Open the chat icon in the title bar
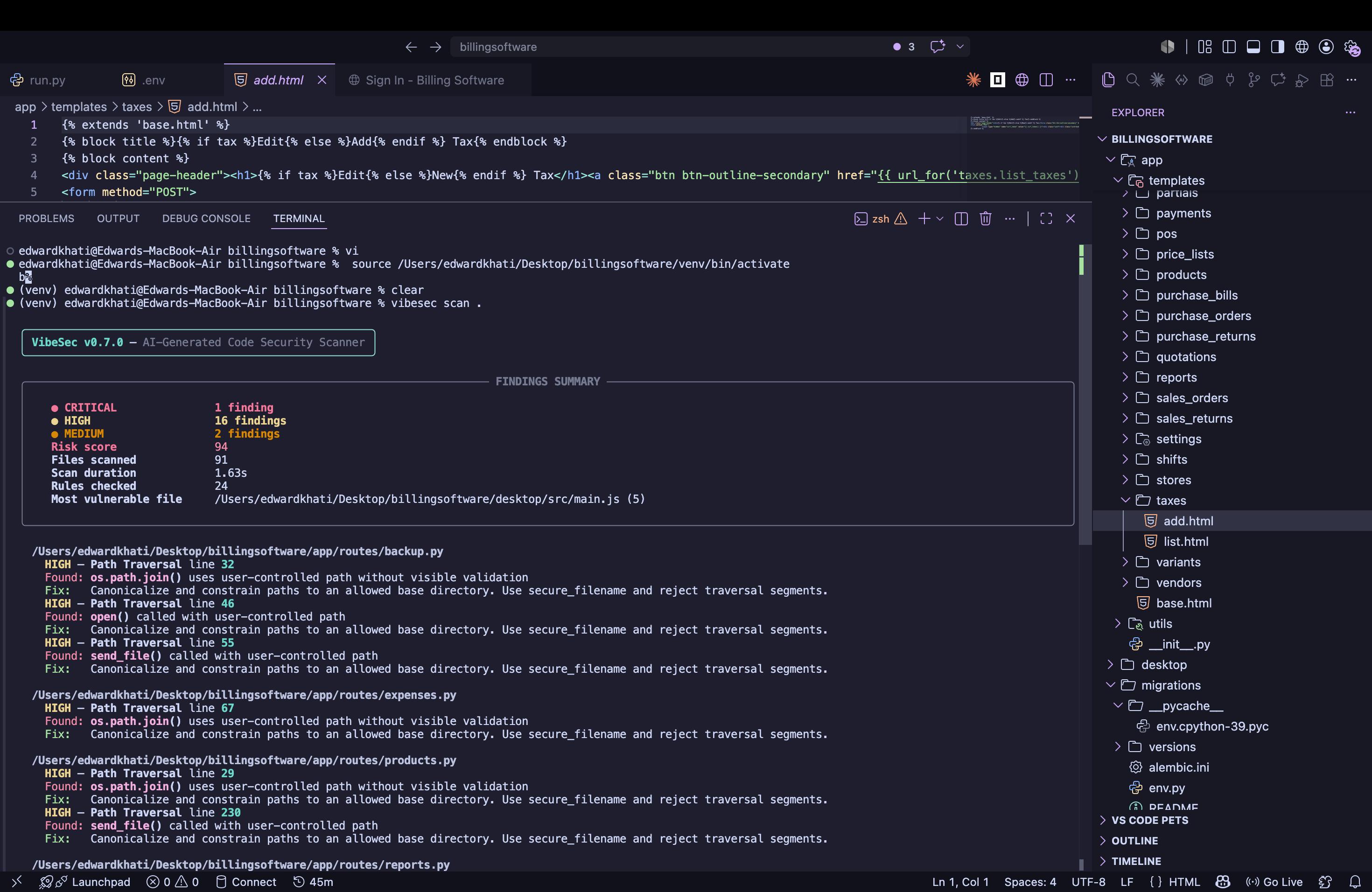The width and height of the screenshot is (1372, 892). coord(938,47)
